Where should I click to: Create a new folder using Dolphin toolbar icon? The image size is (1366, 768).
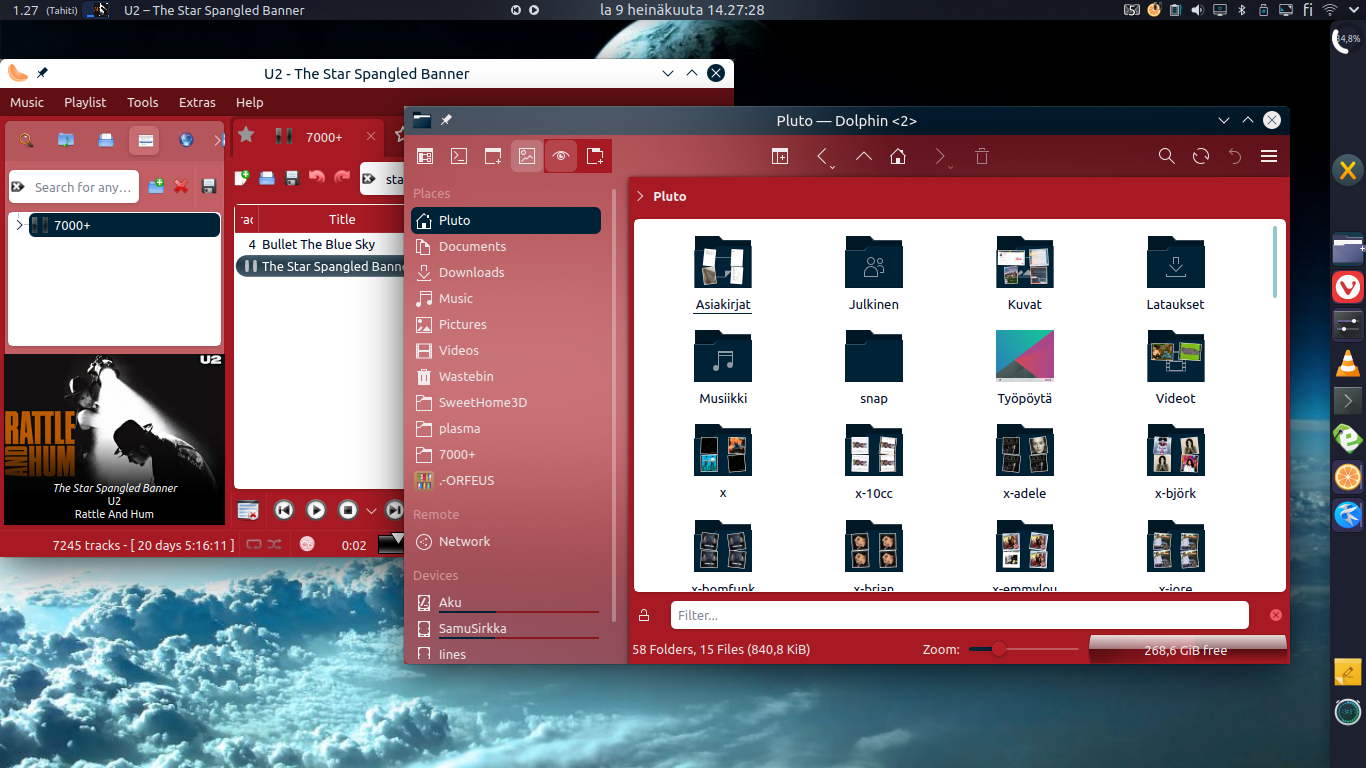pos(595,156)
